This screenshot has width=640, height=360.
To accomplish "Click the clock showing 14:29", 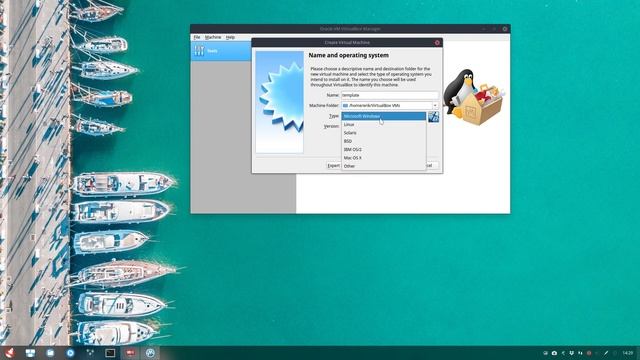I will (628, 353).
